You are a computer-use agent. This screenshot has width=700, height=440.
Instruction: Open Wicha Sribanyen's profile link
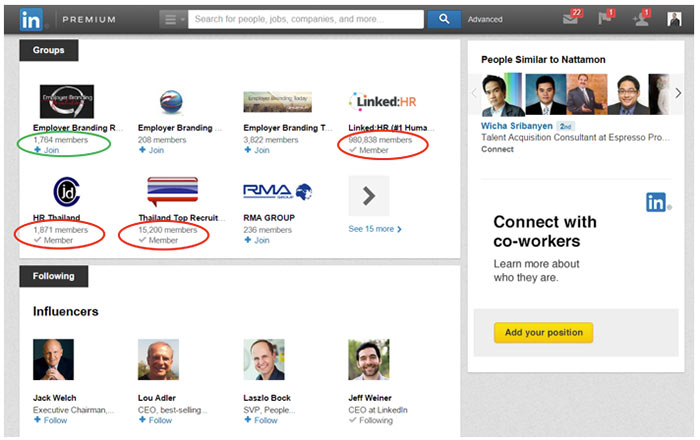click(x=517, y=126)
